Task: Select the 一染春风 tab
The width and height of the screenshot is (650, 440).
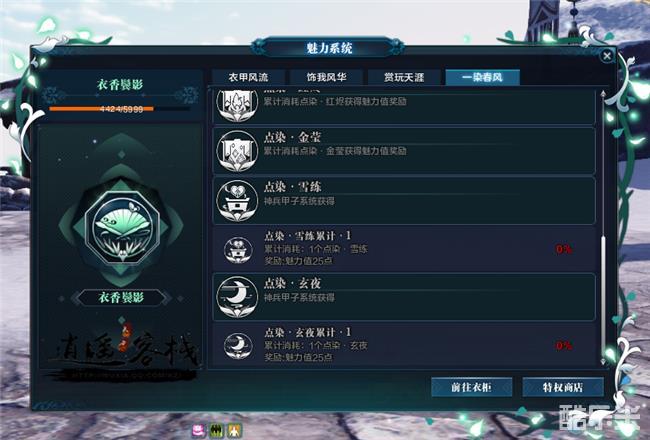Action: (x=483, y=78)
